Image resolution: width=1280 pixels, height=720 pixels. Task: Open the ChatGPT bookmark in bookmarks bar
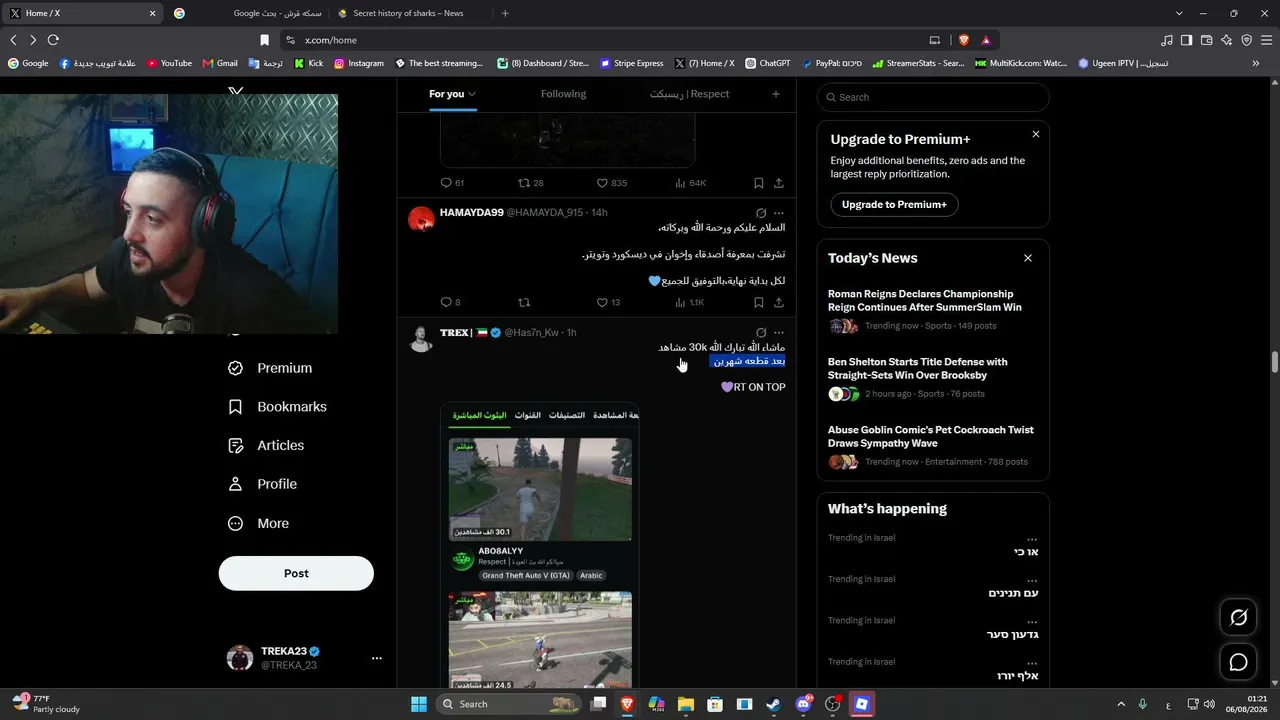[x=767, y=63]
